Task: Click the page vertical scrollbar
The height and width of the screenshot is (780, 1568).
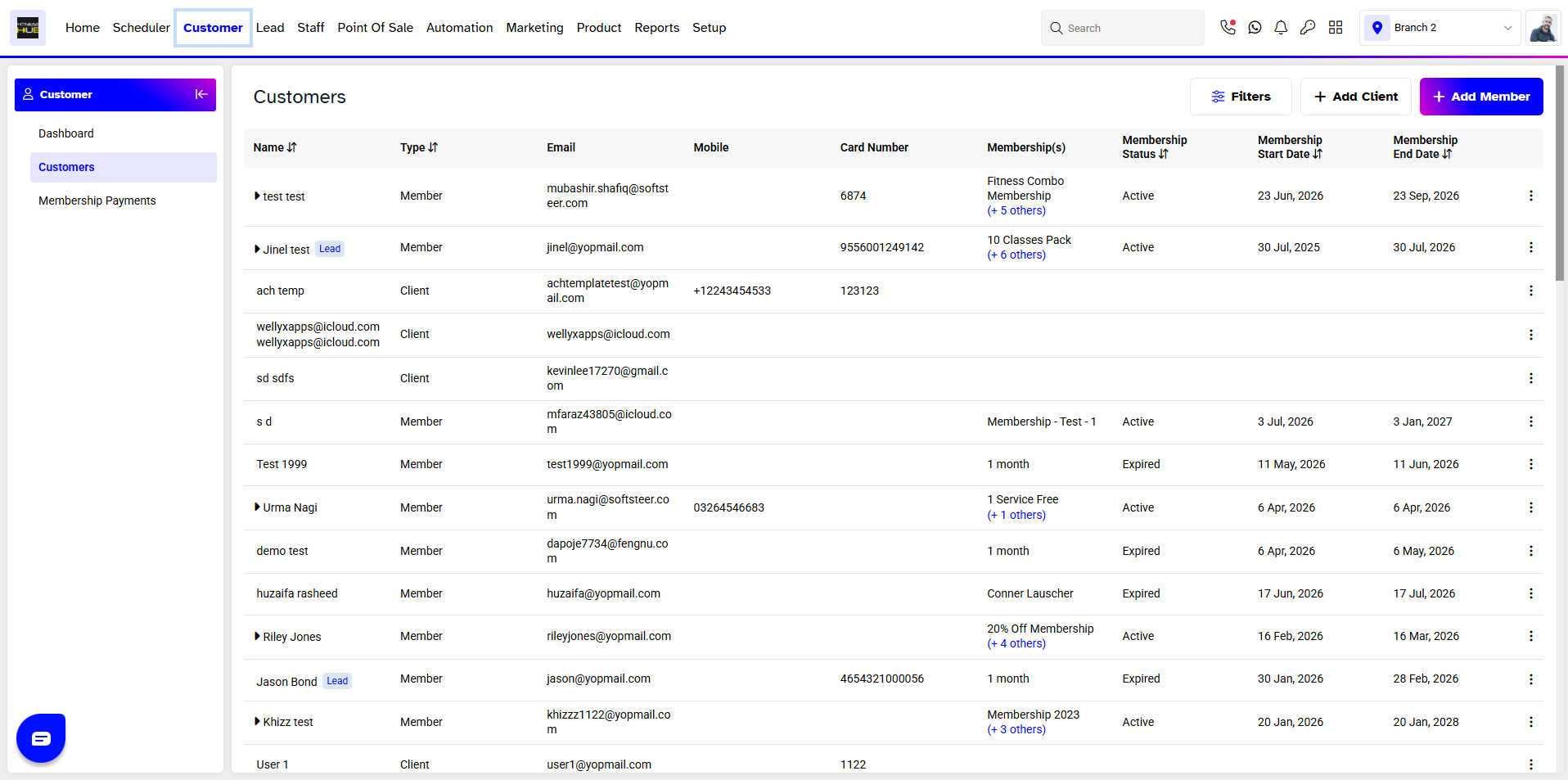Action: [1560, 174]
